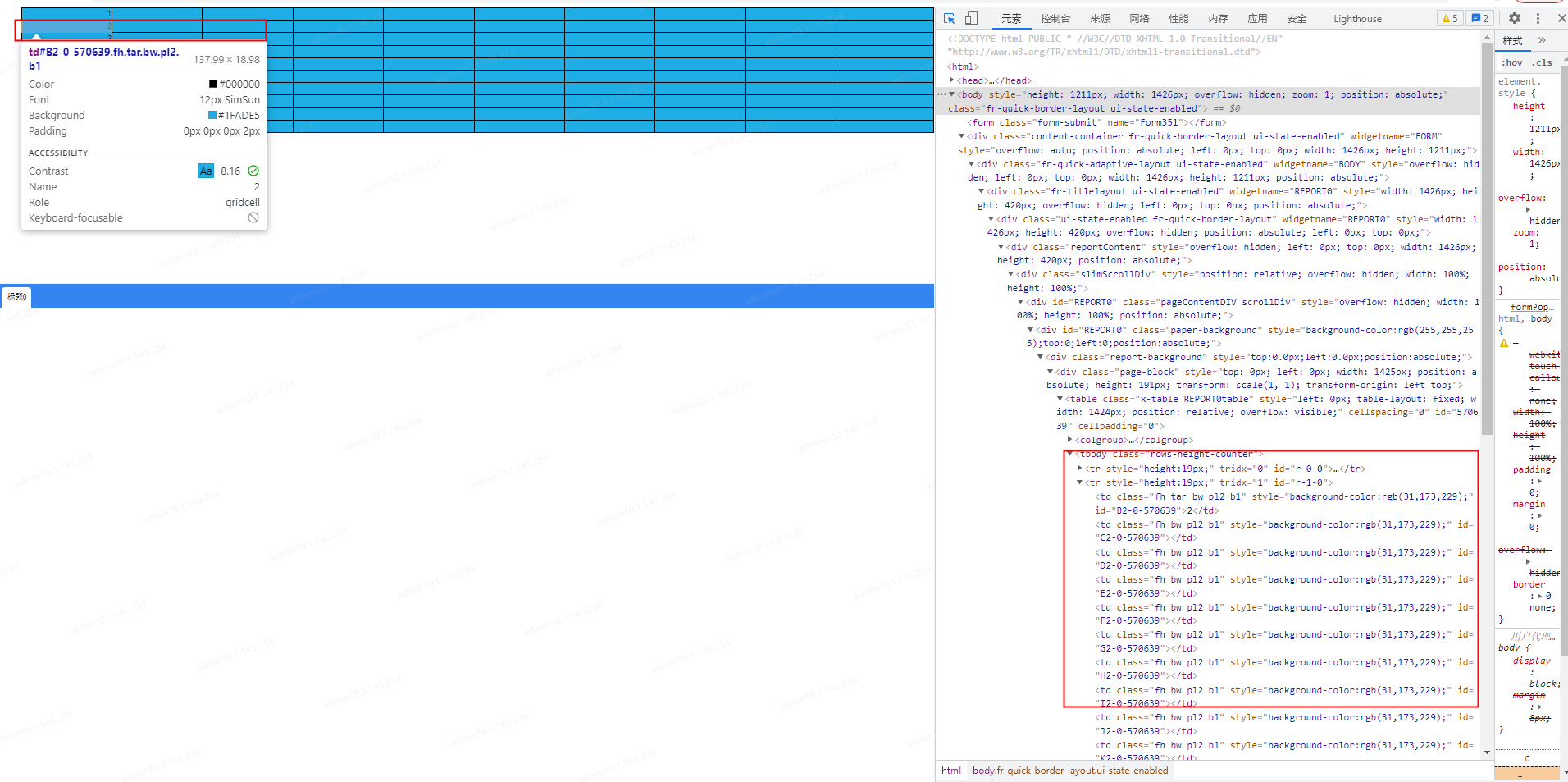
Task: Switch to the 控制台 tab
Action: (1055, 19)
